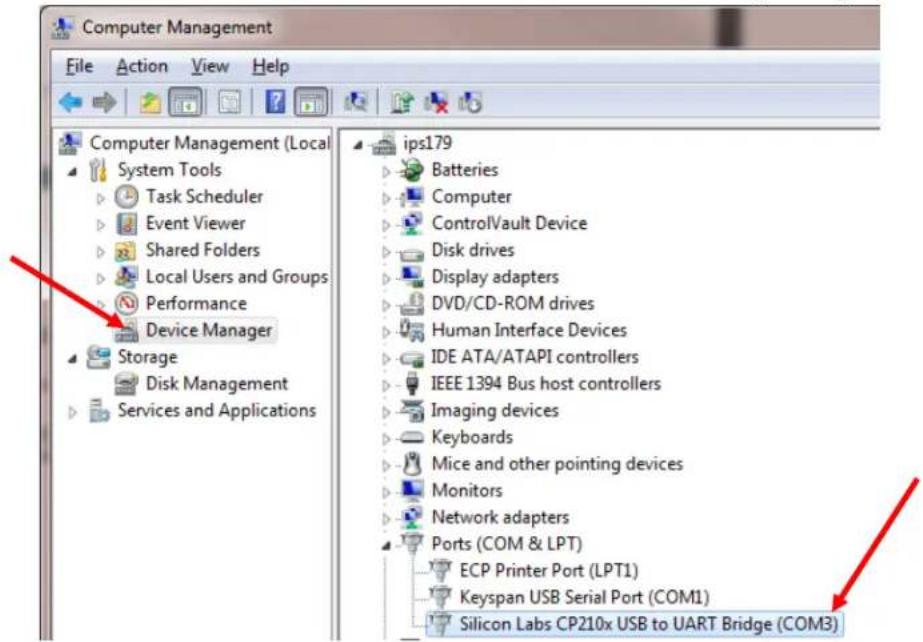
Task: Click the Computer Management title bar icon
Action: pos(62,28)
